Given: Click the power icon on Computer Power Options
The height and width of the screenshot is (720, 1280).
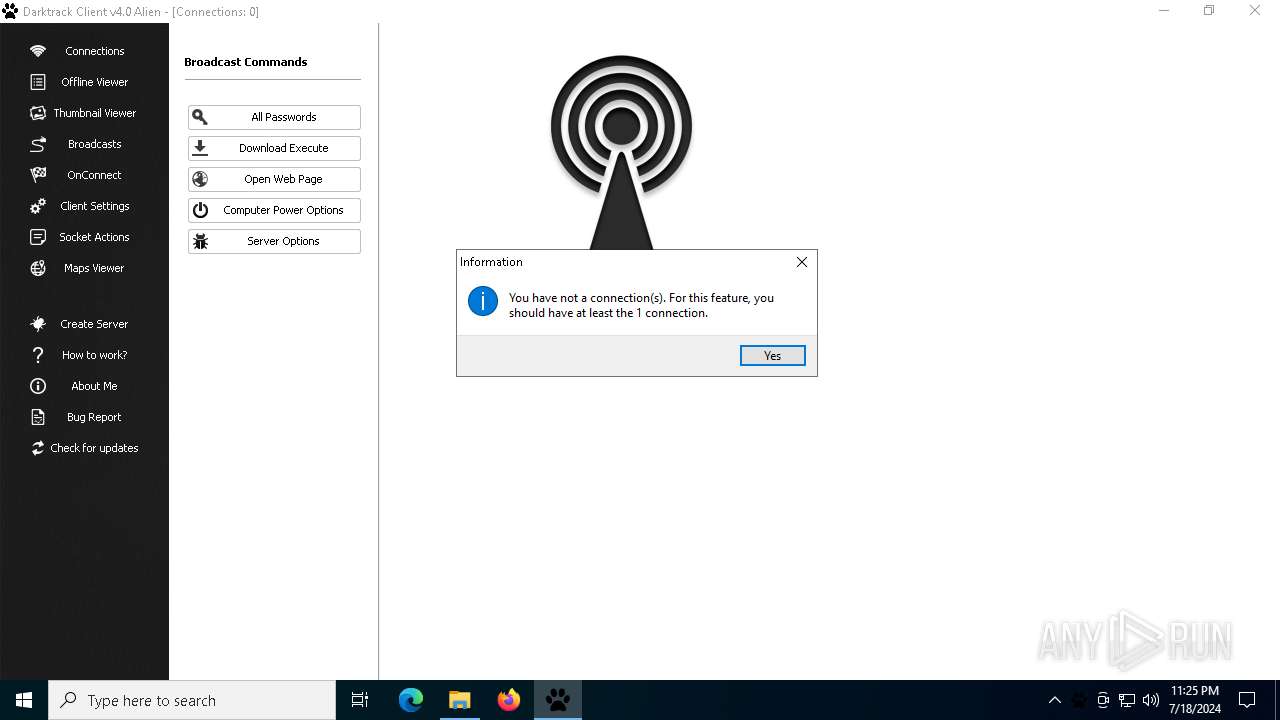Looking at the screenshot, I should (x=200, y=210).
